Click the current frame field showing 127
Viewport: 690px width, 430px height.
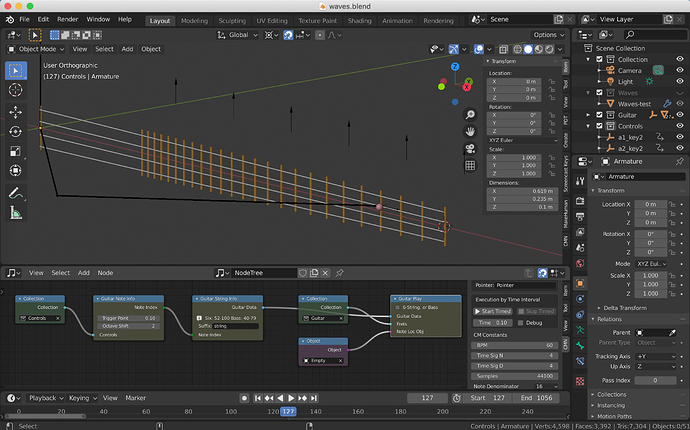click(427, 398)
